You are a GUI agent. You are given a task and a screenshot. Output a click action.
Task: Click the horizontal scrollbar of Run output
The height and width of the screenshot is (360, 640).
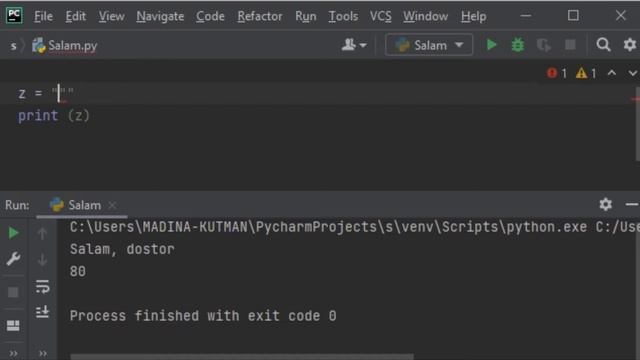242,357
